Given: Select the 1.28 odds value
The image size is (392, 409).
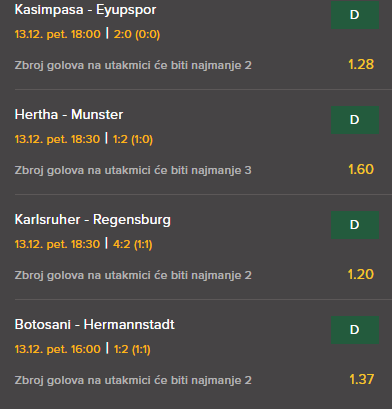Looking at the screenshot, I should pyautogui.click(x=361, y=64).
